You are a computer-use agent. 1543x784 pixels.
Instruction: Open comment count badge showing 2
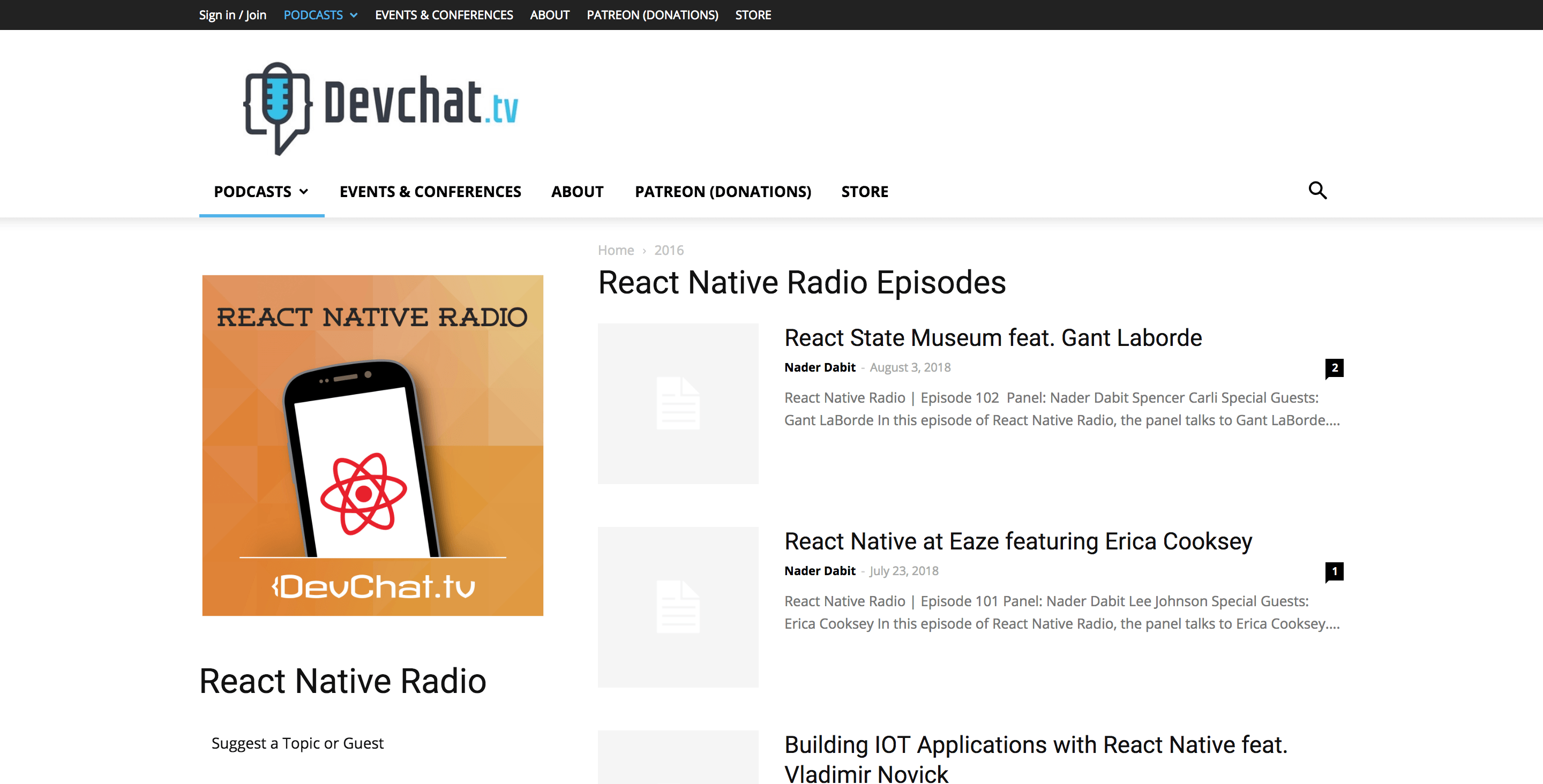point(1334,368)
